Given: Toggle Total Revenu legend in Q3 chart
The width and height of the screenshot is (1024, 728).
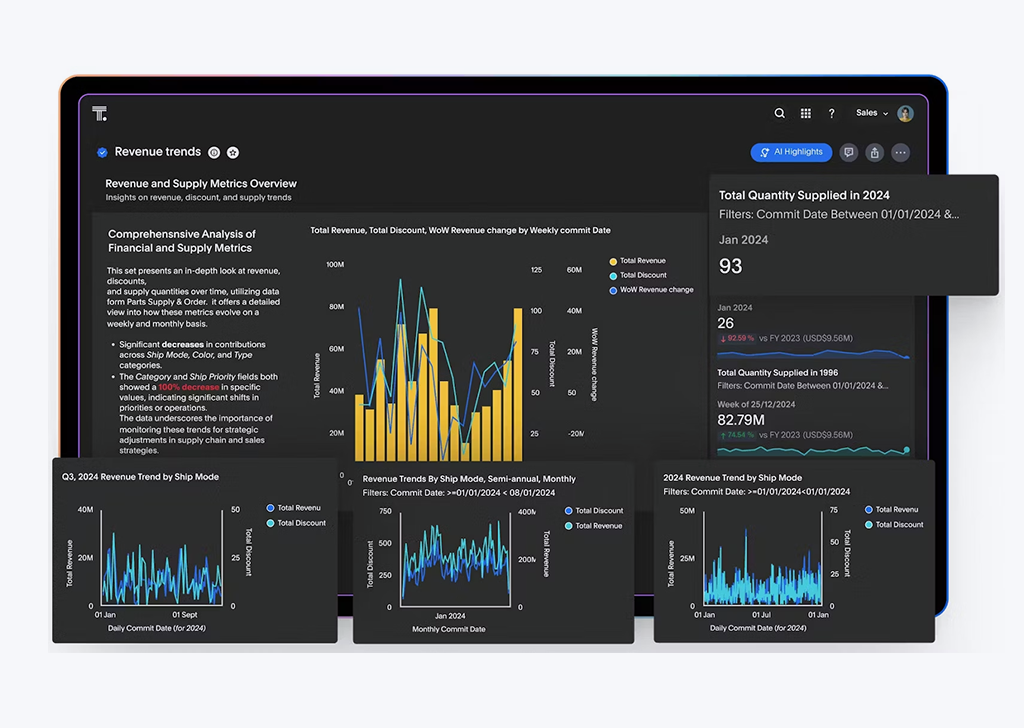Looking at the screenshot, I should (x=293, y=508).
